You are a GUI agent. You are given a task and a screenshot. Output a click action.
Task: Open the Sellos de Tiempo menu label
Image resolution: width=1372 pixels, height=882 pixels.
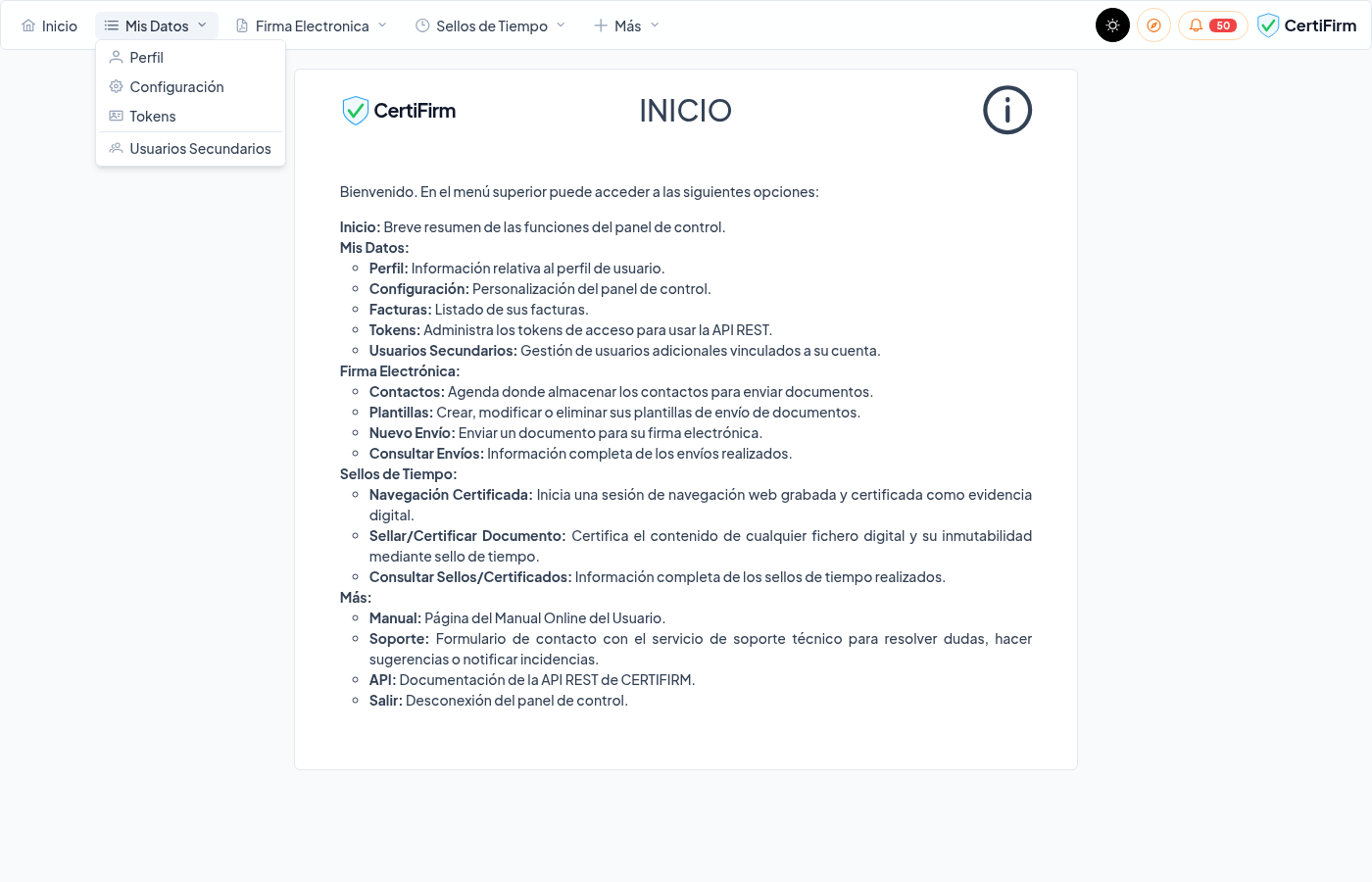tap(492, 26)
